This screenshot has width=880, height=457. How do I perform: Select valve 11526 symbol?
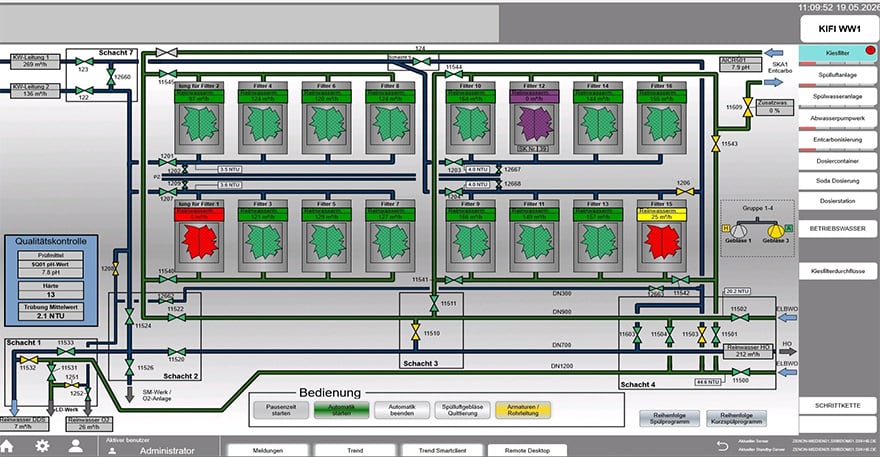[x=129, y=367]
